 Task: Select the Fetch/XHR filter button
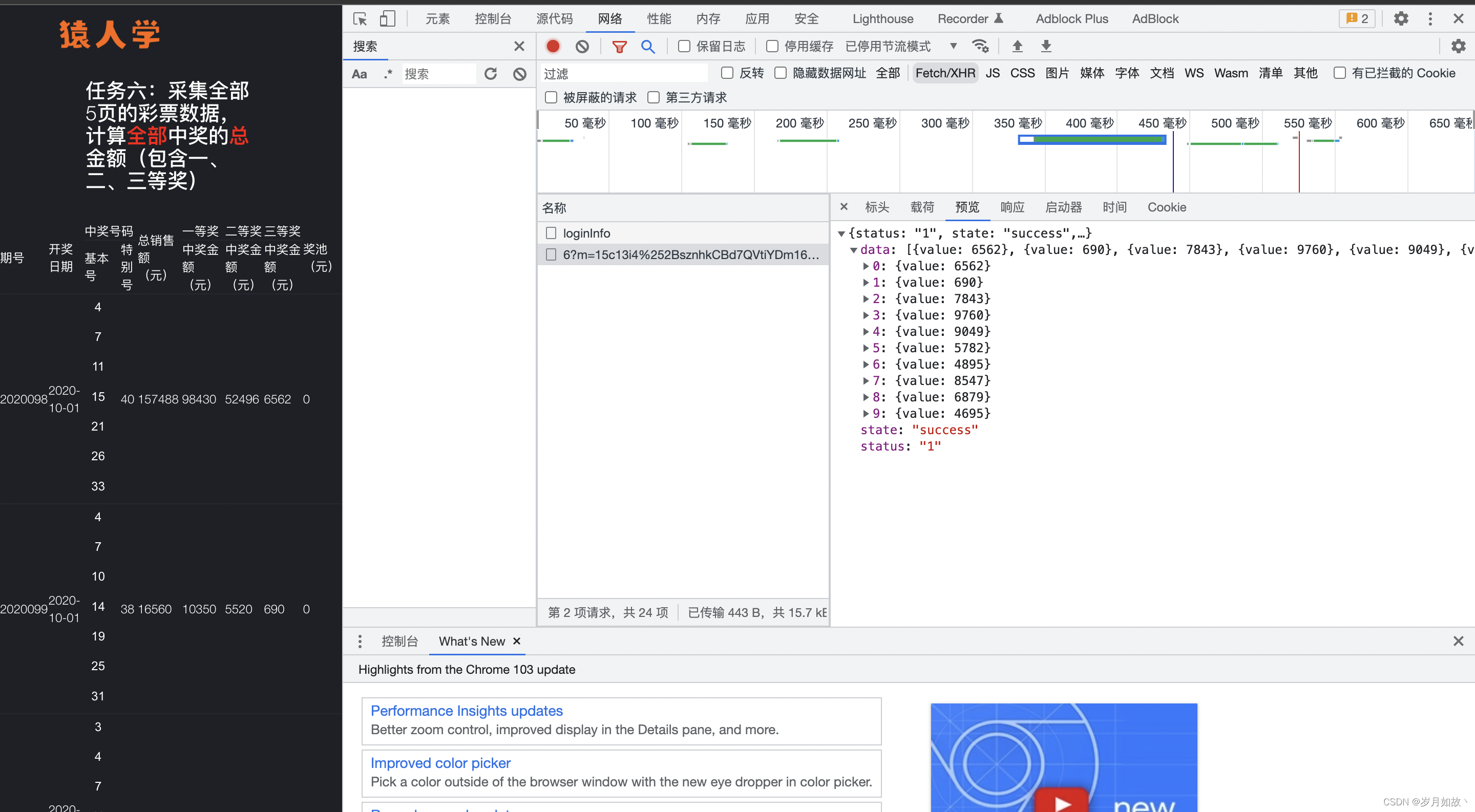(945, 73)
